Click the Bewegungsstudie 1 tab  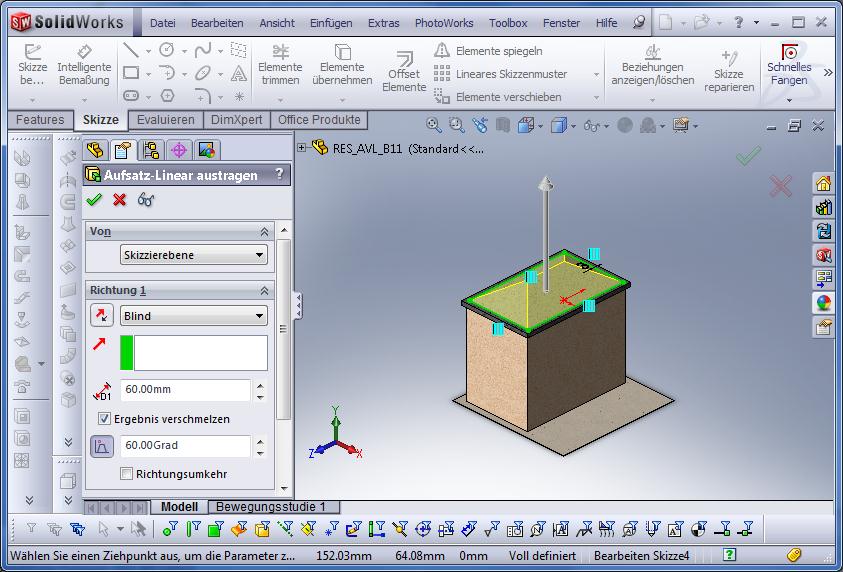pyautogui.click(x=271, y=507)
